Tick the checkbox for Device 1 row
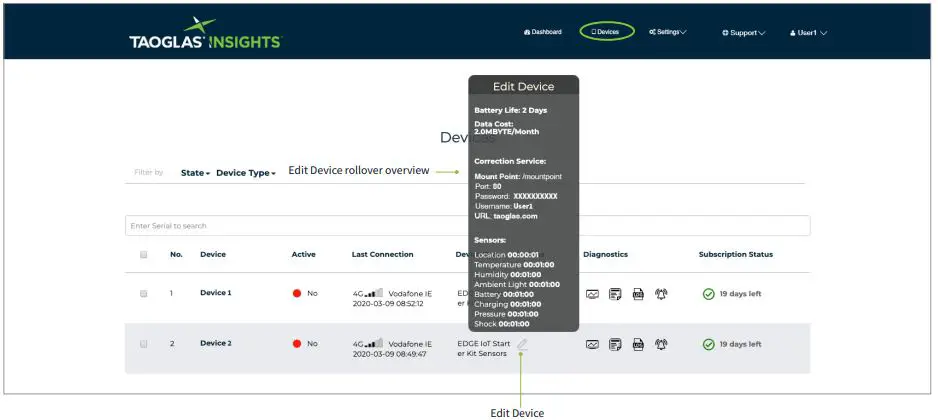 pyautogui.click(x=144, y=294)
